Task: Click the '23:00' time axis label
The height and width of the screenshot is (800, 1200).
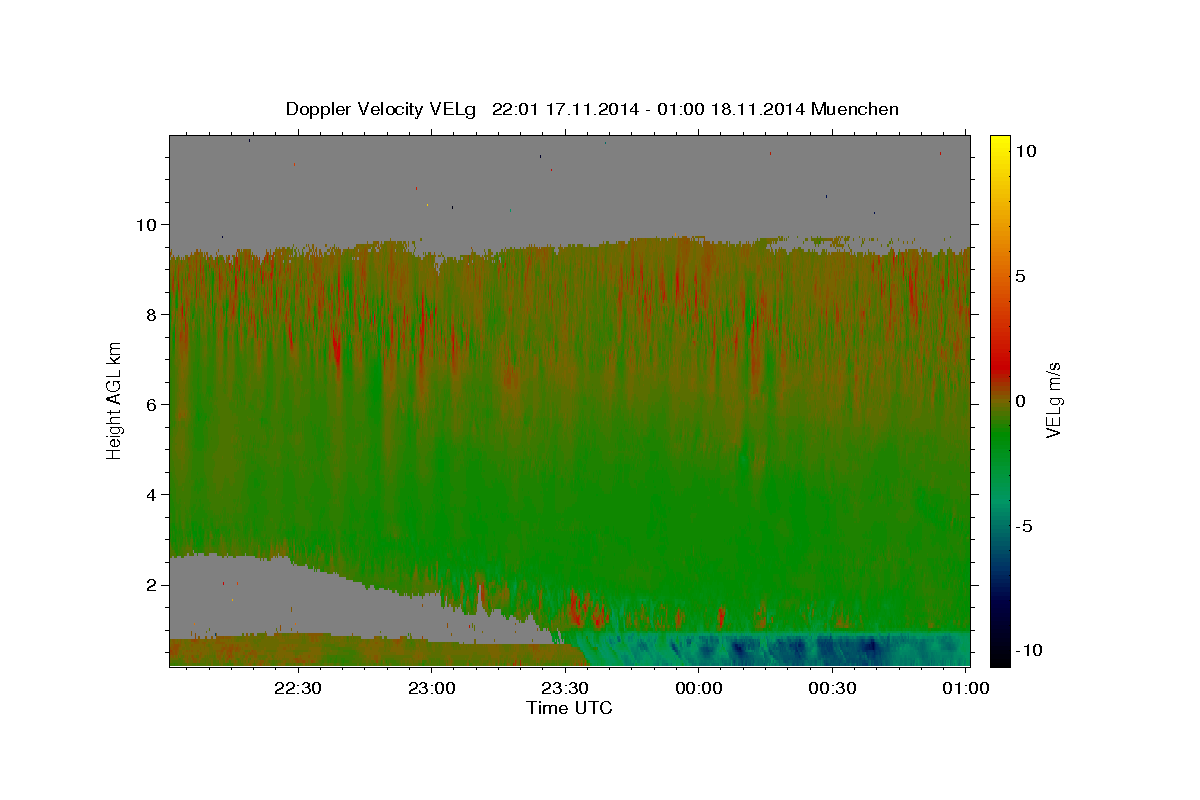Action: coord(431,688)
